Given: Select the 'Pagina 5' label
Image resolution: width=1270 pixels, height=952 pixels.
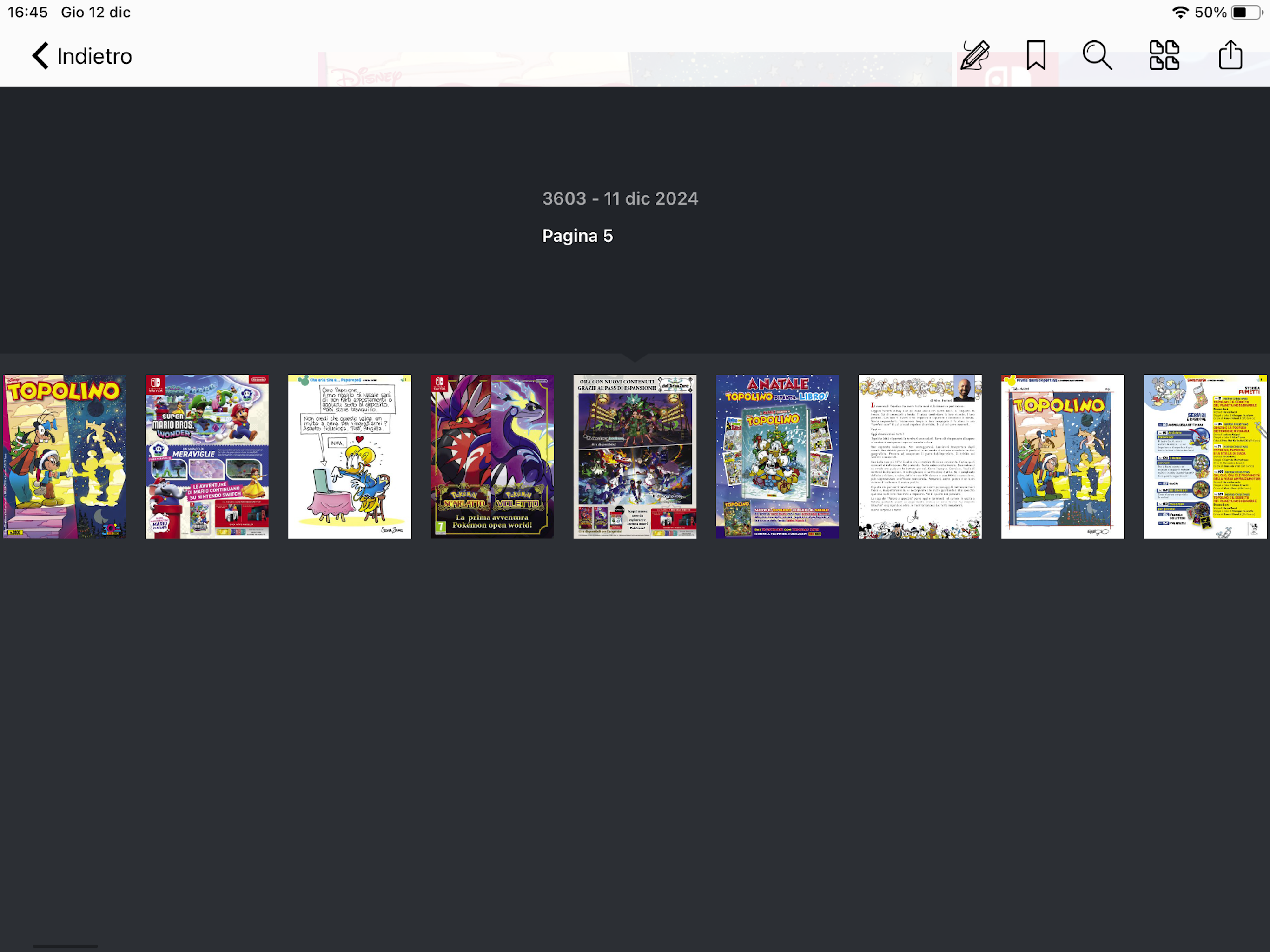Looking at the screenshot, I should click(577, 235).
